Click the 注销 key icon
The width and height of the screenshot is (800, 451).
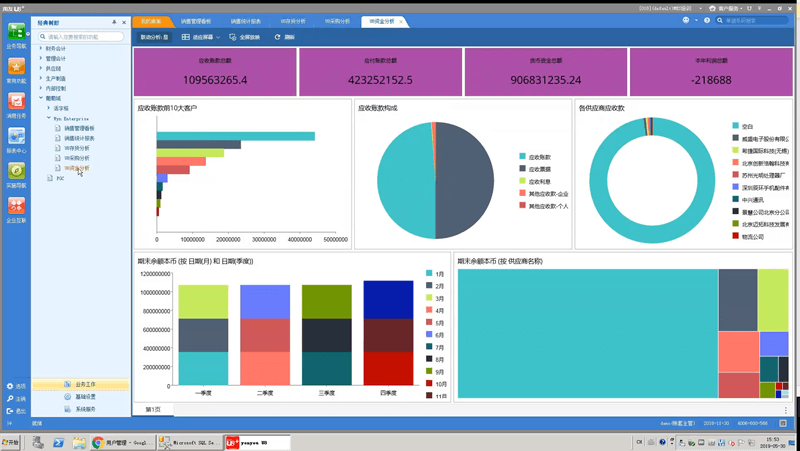point(10,398)
